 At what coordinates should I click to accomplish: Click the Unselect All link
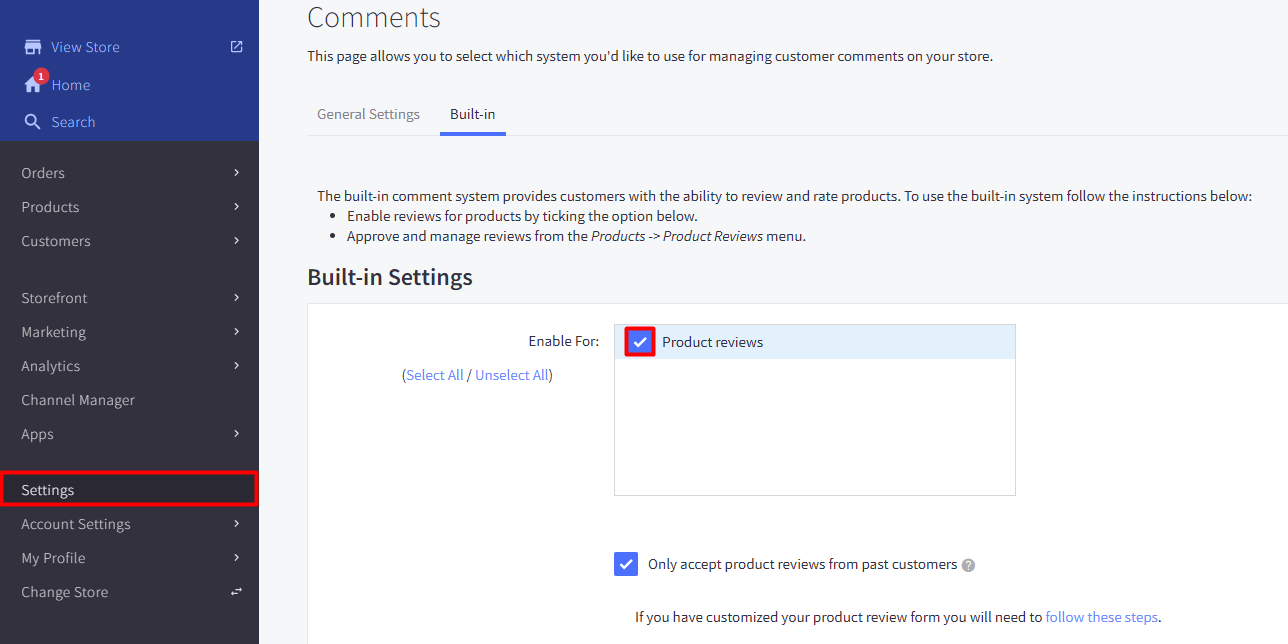coord(512,375)
